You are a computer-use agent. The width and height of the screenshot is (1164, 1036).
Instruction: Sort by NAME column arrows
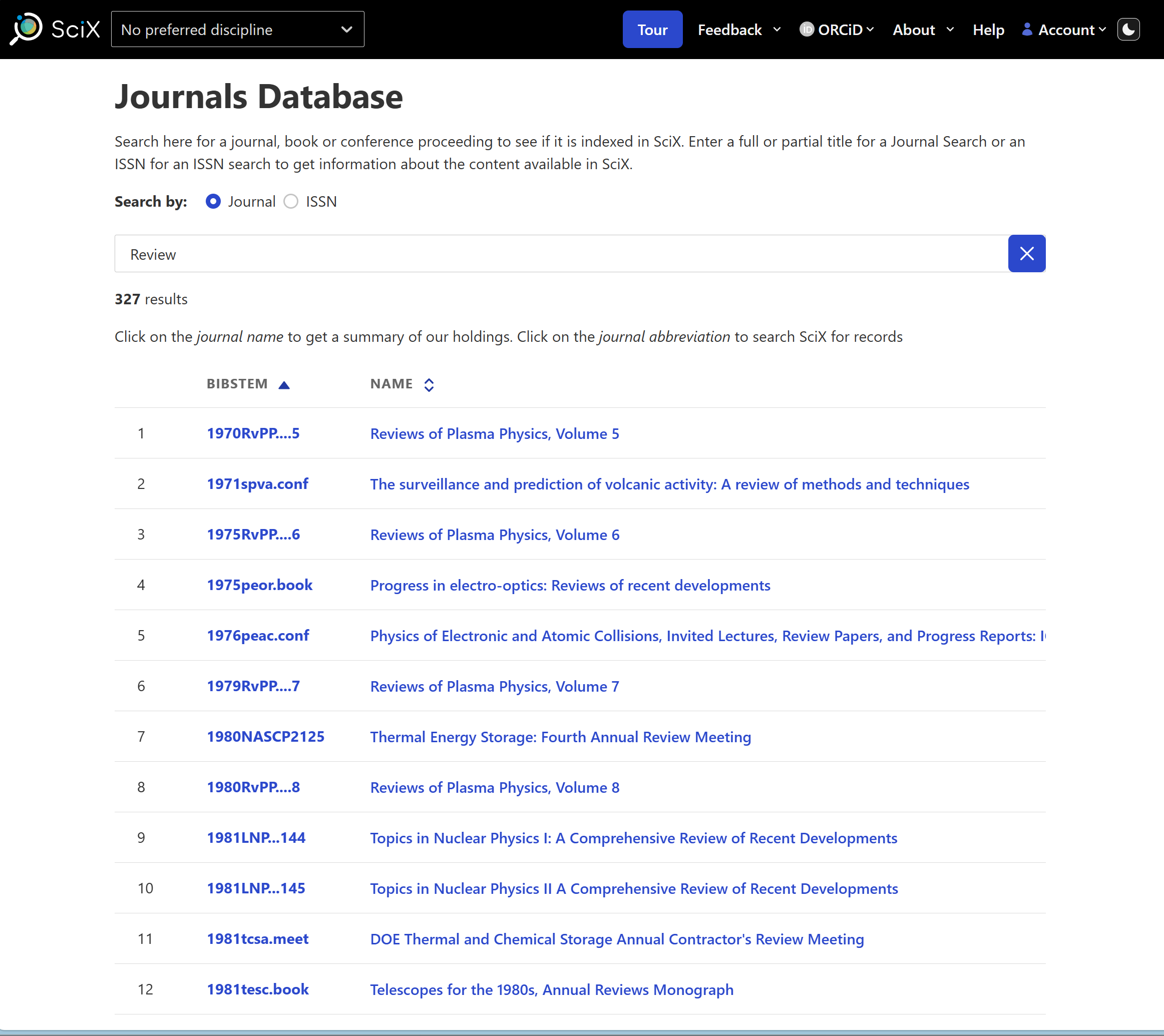tap(429, 385)
